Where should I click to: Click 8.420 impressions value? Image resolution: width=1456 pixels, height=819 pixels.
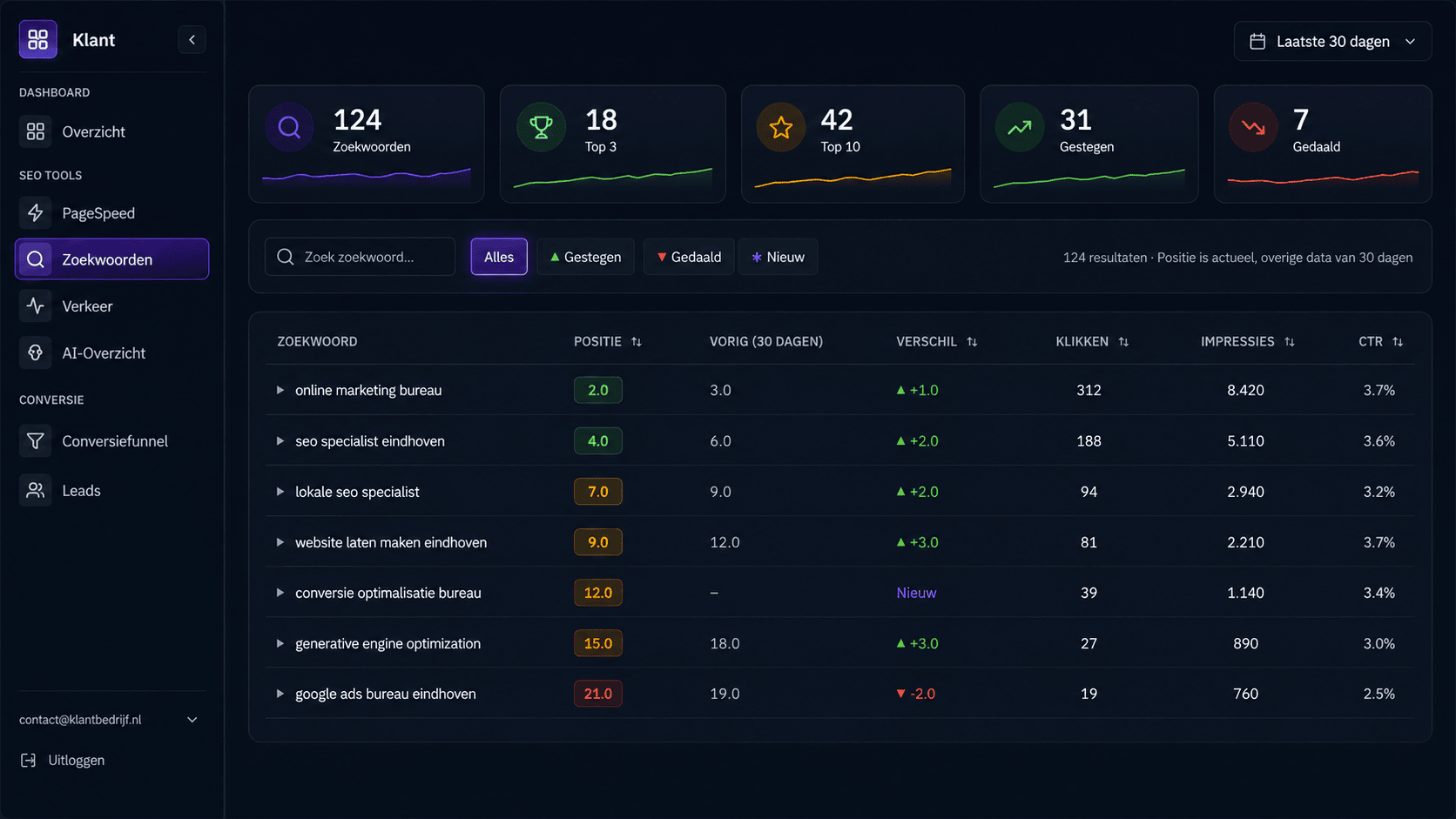coord(1245,390)
